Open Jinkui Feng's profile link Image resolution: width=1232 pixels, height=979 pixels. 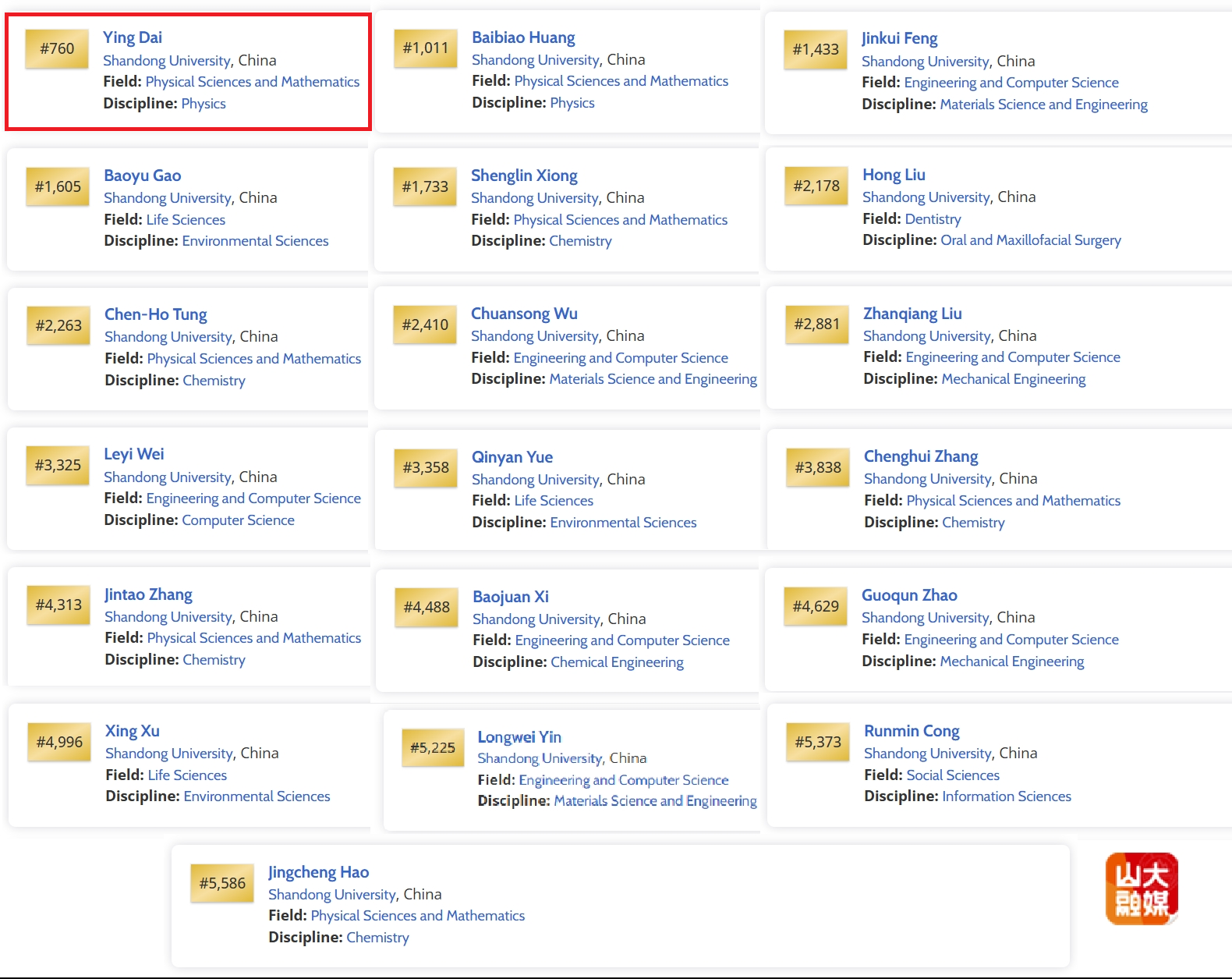pyautogui.click(x=899, y=38)
